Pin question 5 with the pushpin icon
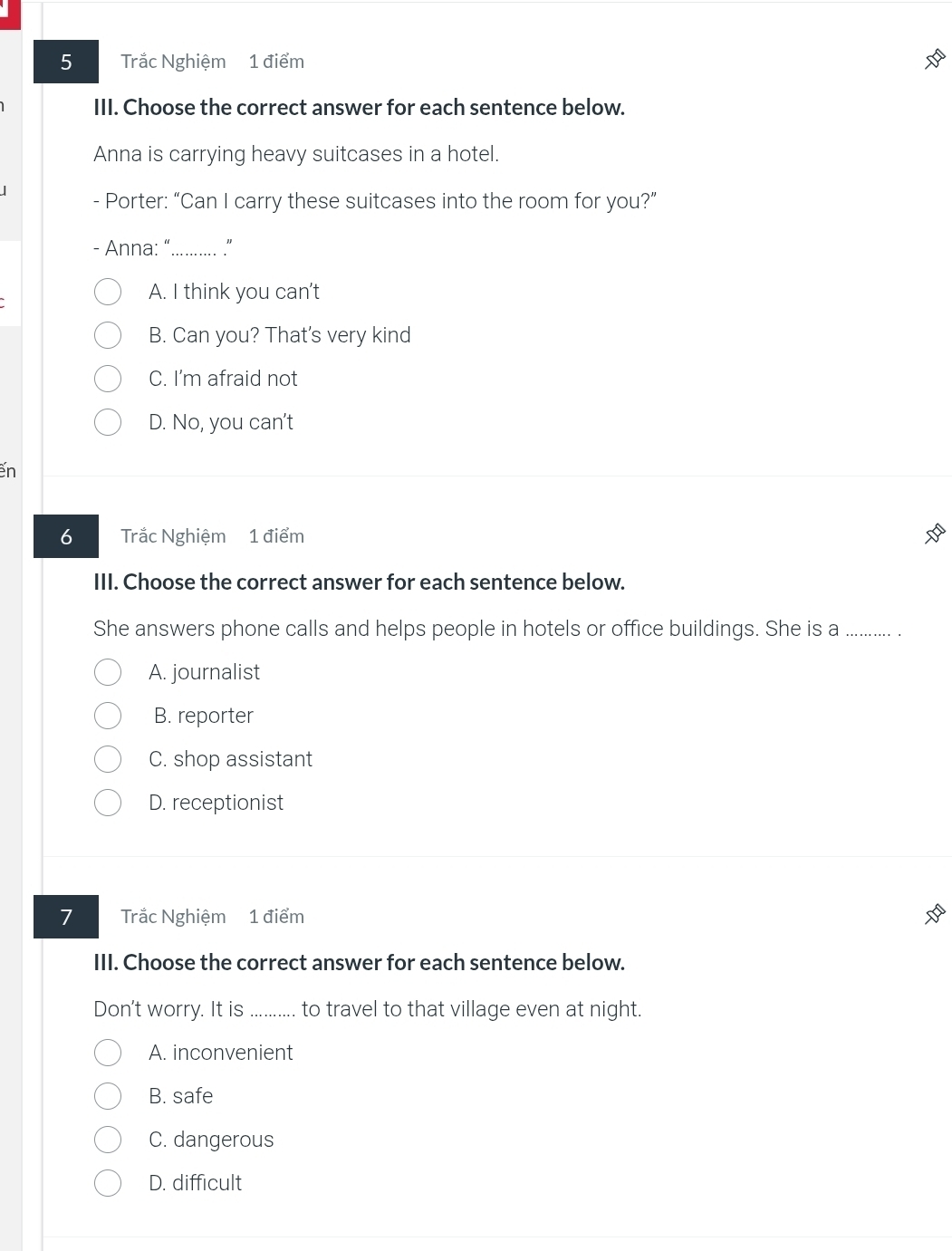Screen dimensions: 952x1251 point(935,60)
